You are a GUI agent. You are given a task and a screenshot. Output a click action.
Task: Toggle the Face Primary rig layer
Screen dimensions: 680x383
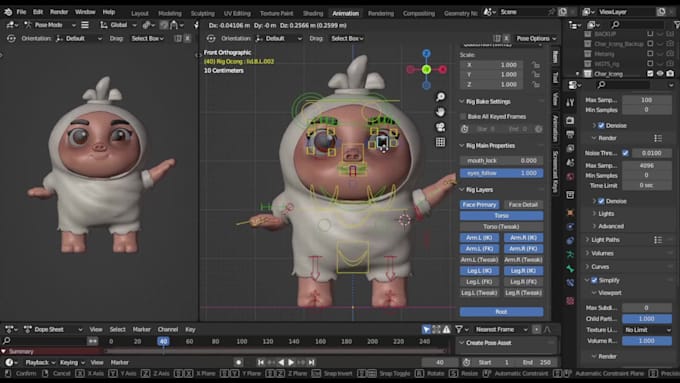click(479, 205)
